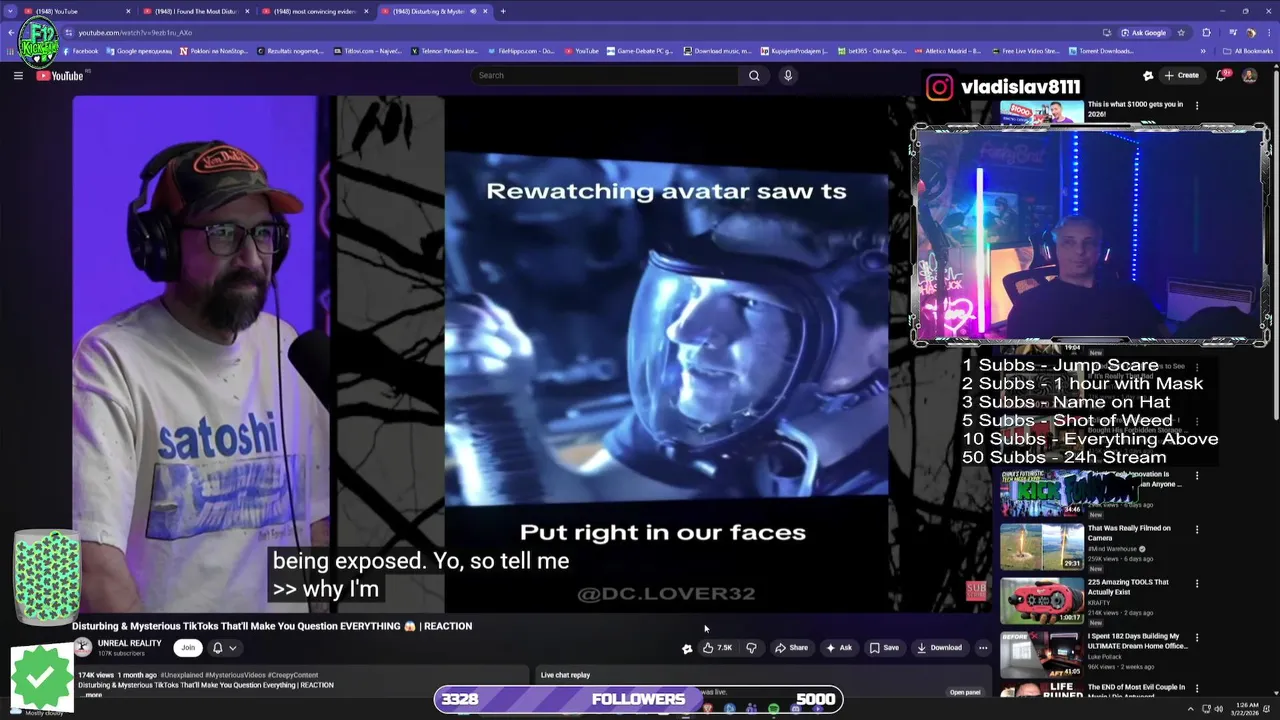Open options for 'This is what $1000' video
Viewport: 1280px width, 720px height.
coord(1197,105)
